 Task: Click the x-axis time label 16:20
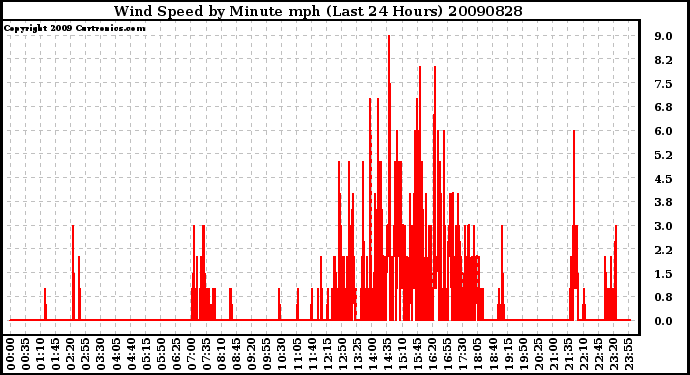click(433, 354)
